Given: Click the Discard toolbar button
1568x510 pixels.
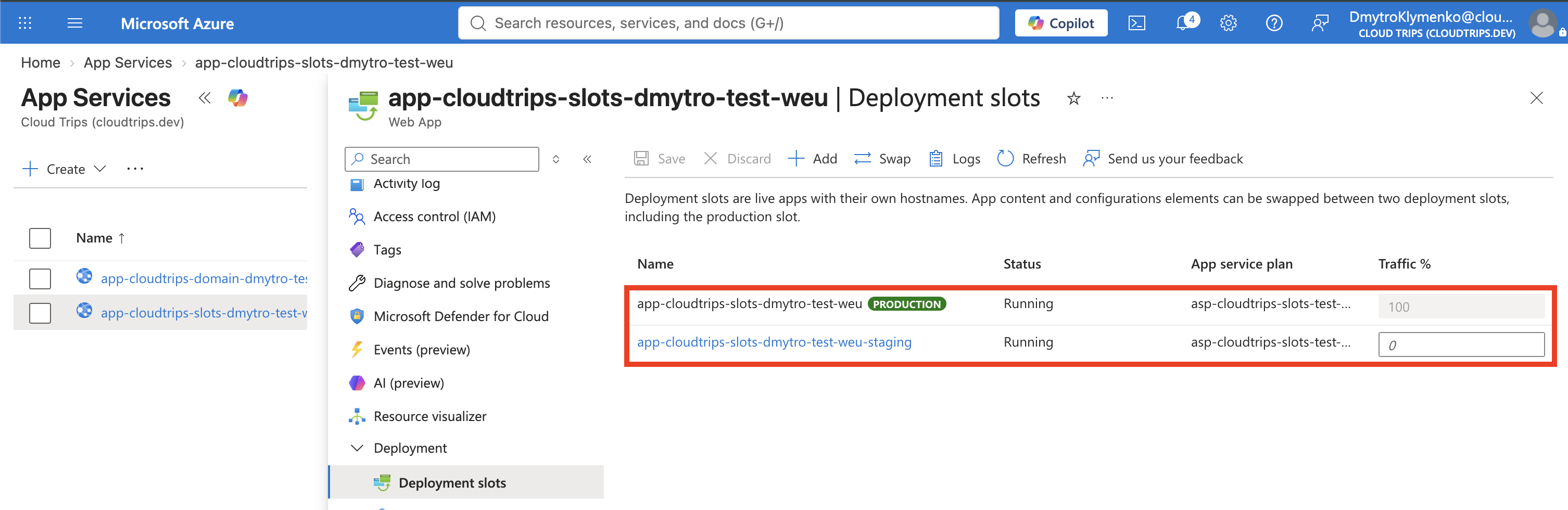Looking at the screenshot, I should pyautogui.click(x=737, y=159).
